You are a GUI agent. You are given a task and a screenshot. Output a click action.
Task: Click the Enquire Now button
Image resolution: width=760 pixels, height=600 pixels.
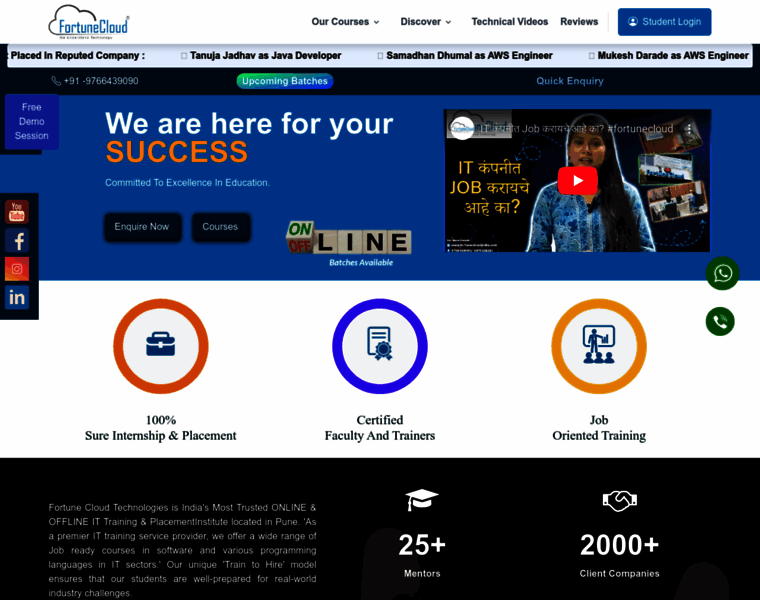pos(142,227)
